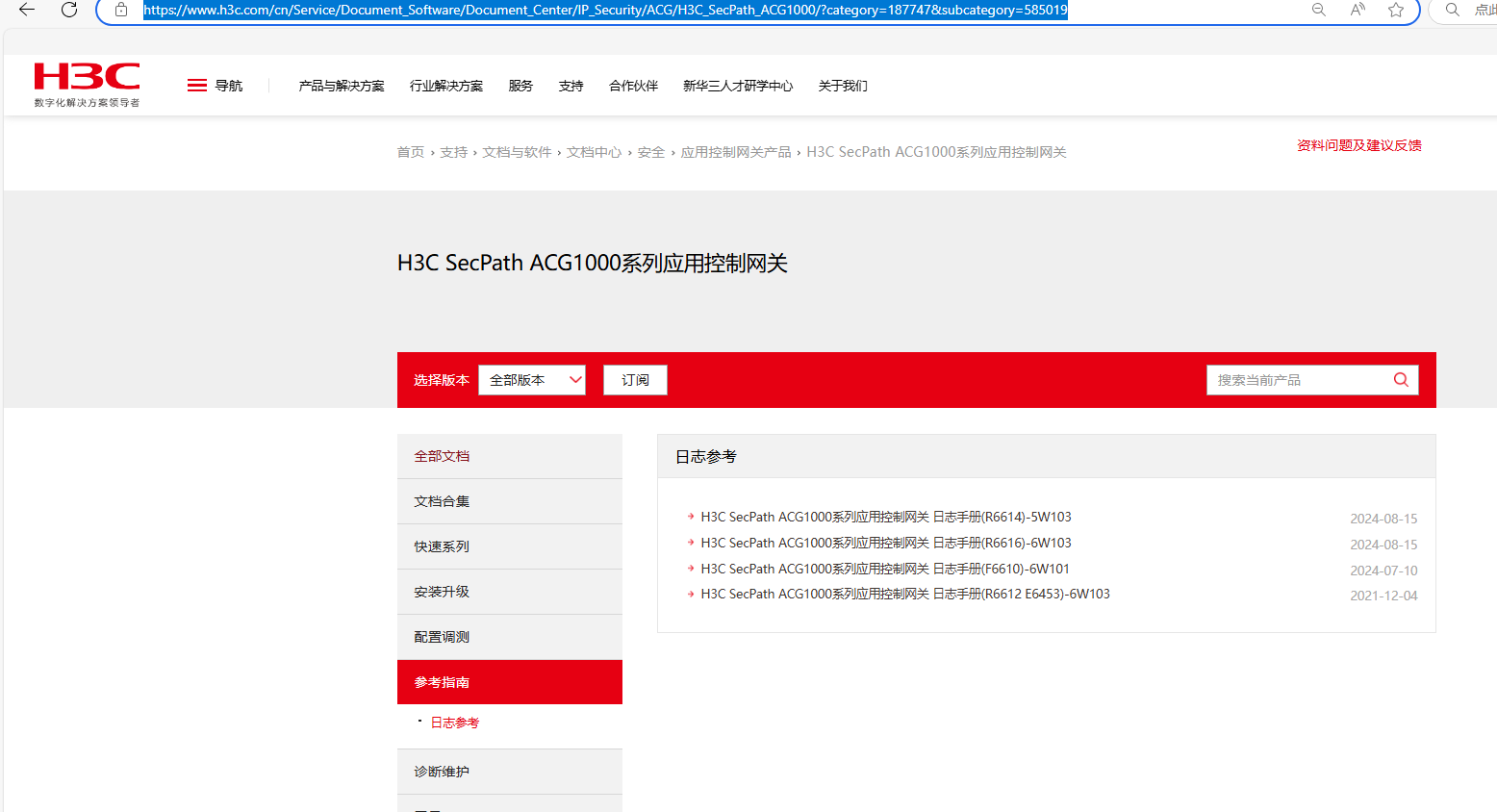Screen dimensions: 1497x812
Task: Click the 文档中心 breadcrumb link
Action: [x=595, y=152]
